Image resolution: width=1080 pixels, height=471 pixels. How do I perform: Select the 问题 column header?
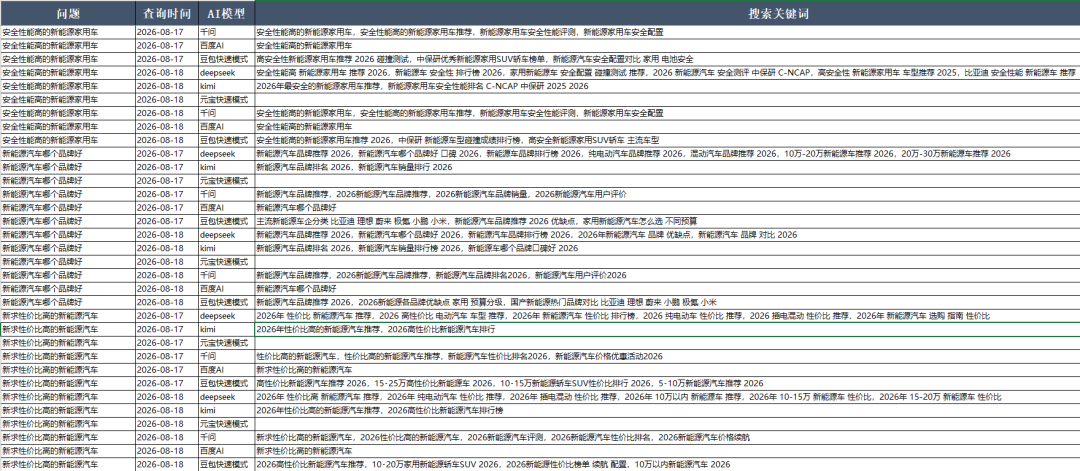[x=68, y=13]
